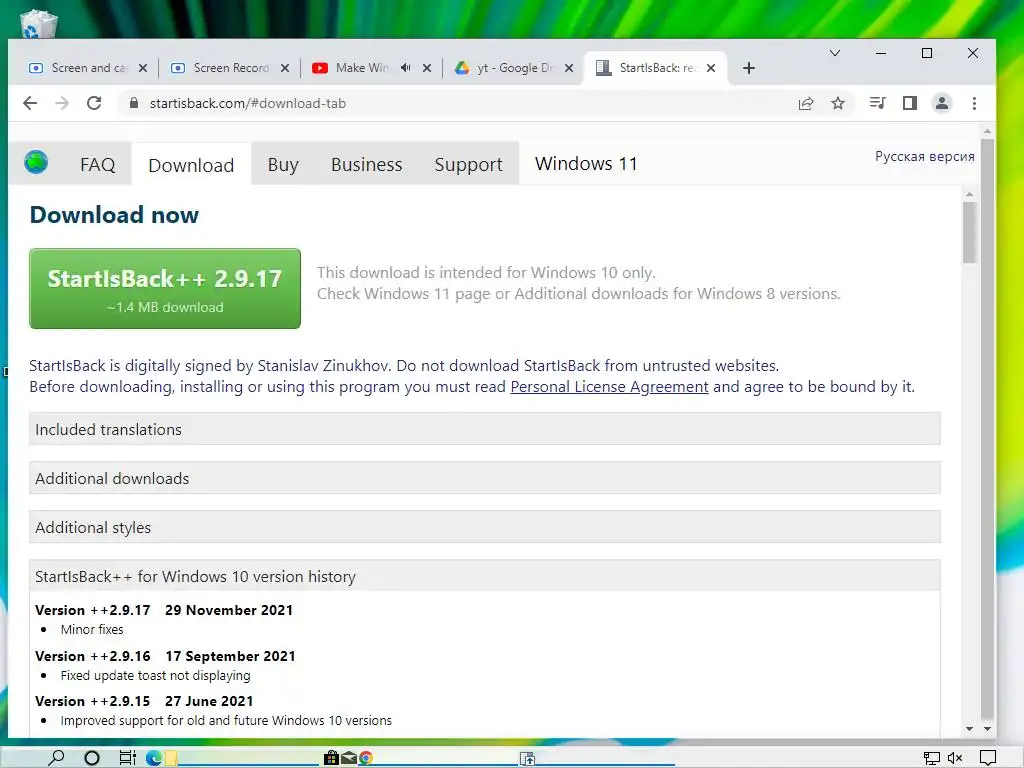Select the Download site tab

pyautogui.click(x=191, y=165)
